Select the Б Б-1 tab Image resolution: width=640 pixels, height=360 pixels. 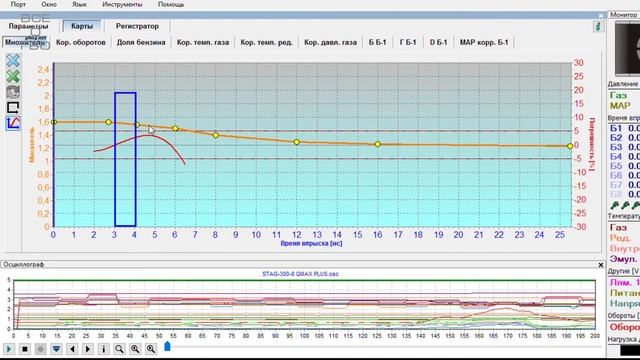click(x=378, y=42)
